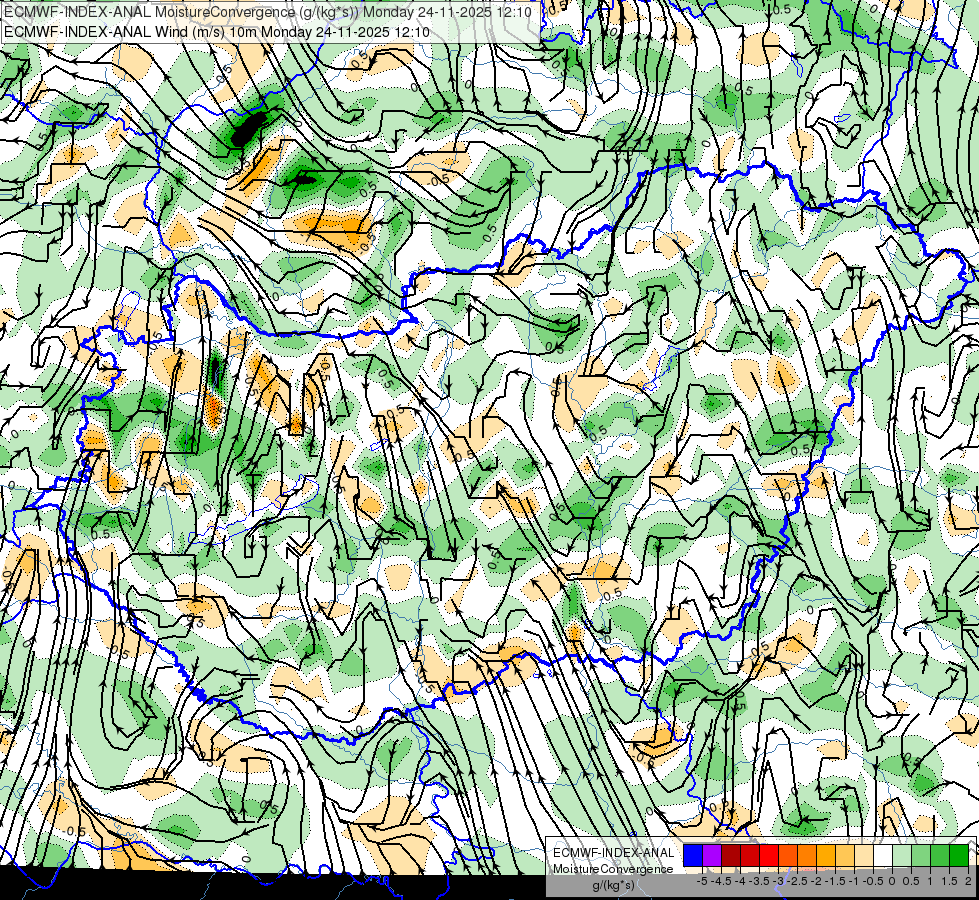Viewport: 979px width, 900px height.
Task: Click the purple legend swatch between -5 and -4.5
Action: [x=712, y=856]
